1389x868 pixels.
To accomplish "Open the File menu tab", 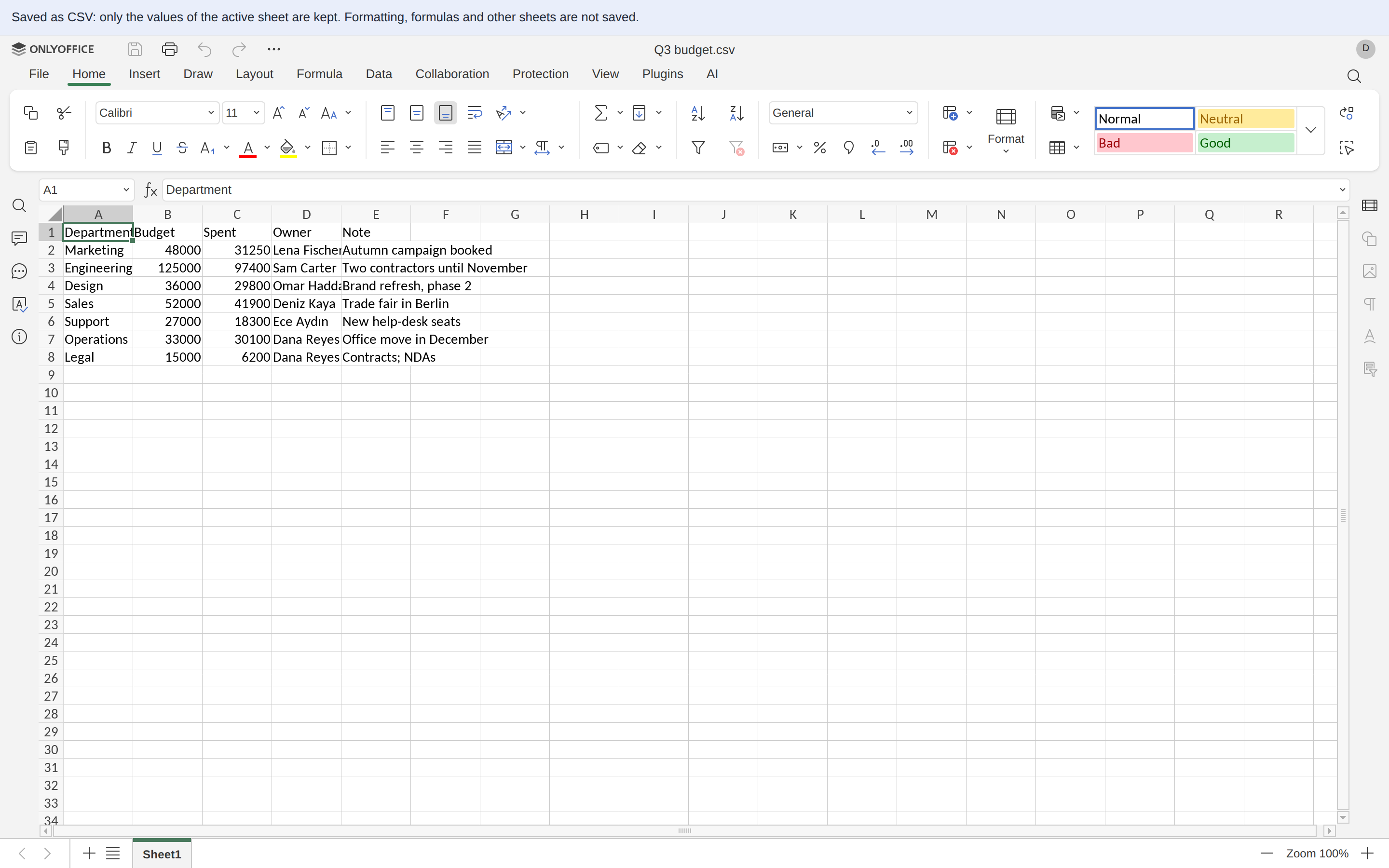I will pyautogui.click(x=39, y=74).
